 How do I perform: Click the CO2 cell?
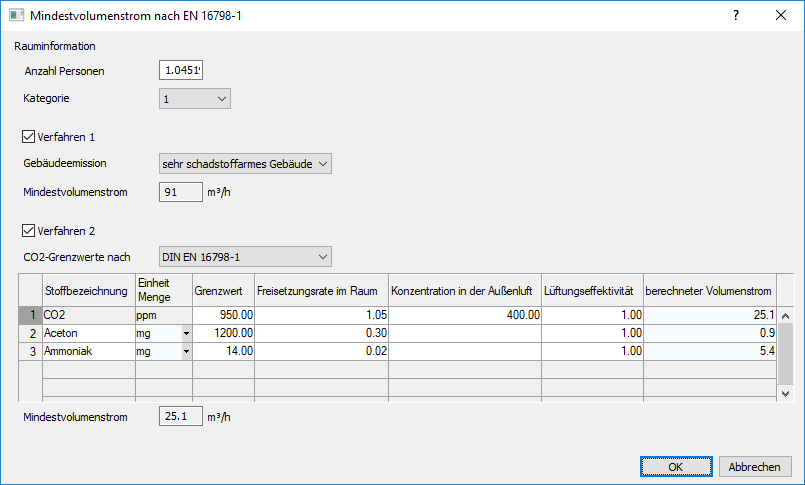coord(89,316)
